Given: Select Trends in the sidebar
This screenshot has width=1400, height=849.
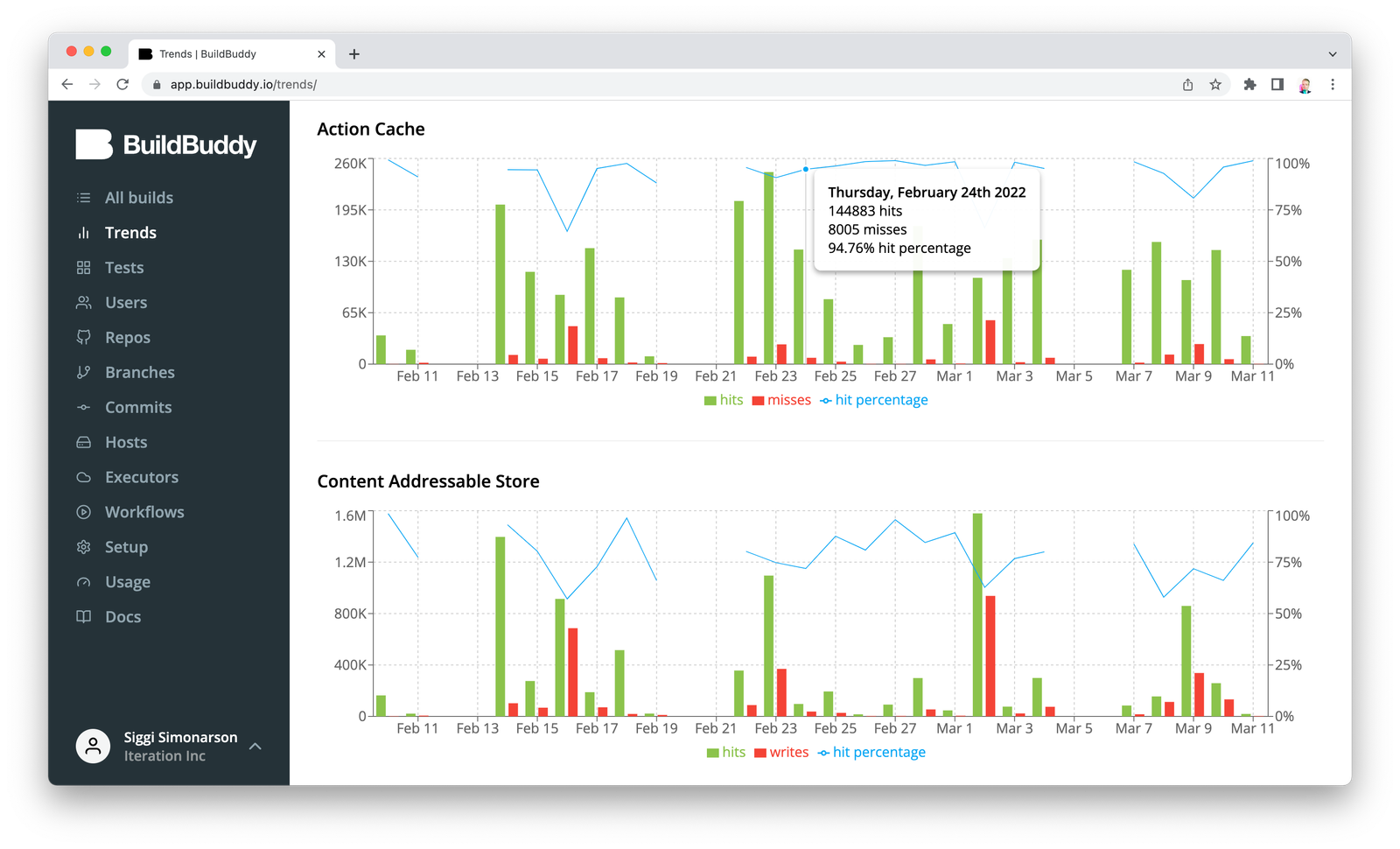Looking at the screenshot, I should [130, 233].
